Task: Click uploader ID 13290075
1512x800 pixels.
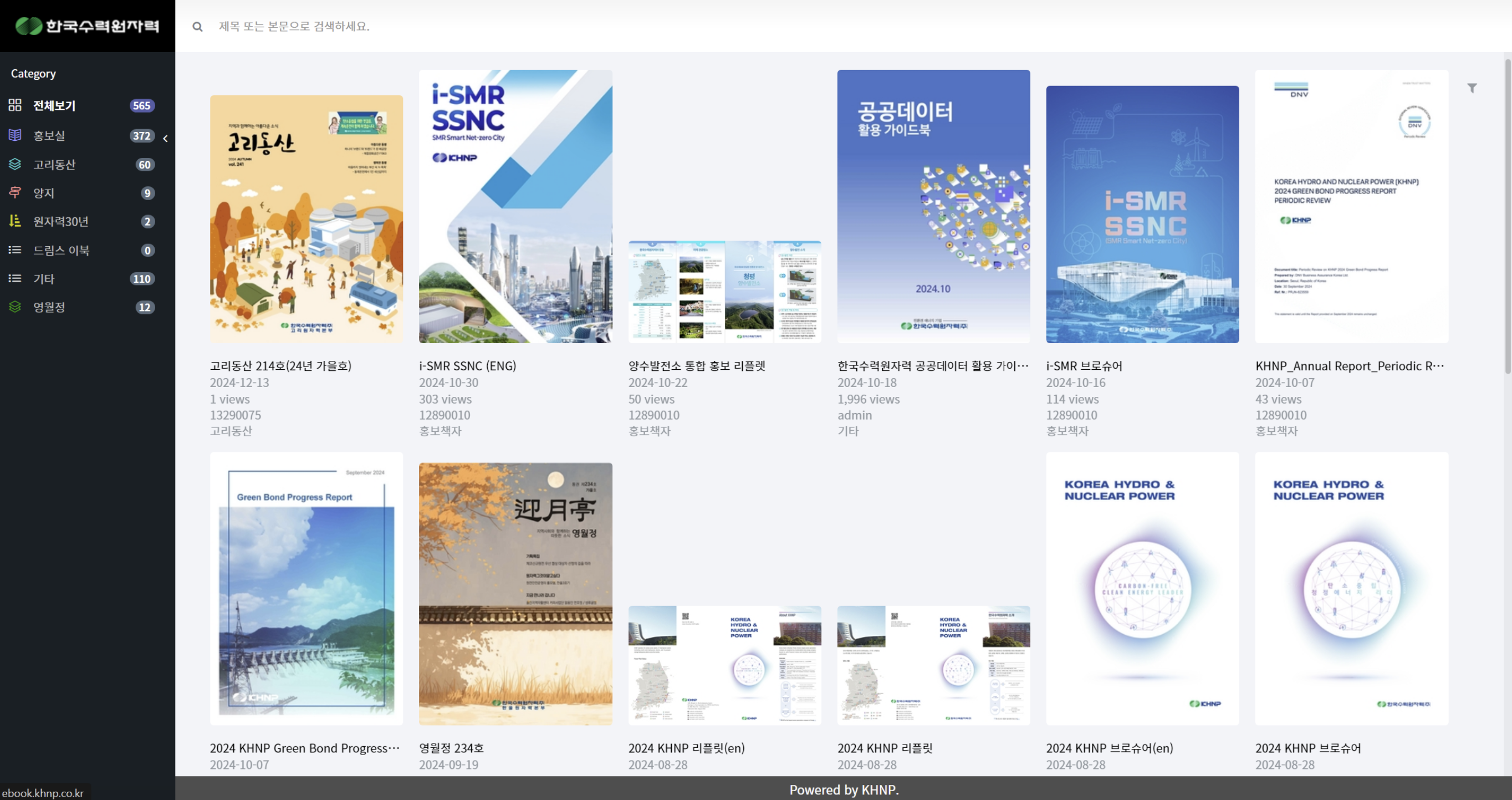Action: [236, 415]
